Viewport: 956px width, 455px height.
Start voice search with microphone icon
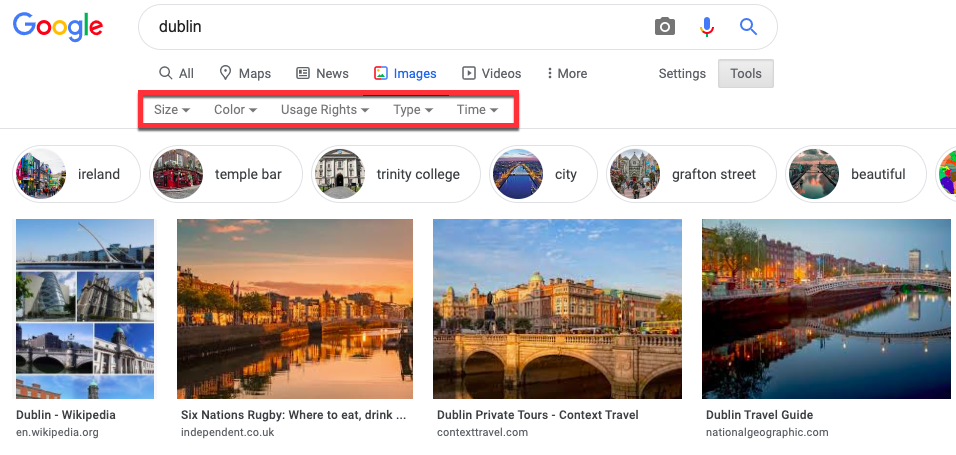[707, 27]
